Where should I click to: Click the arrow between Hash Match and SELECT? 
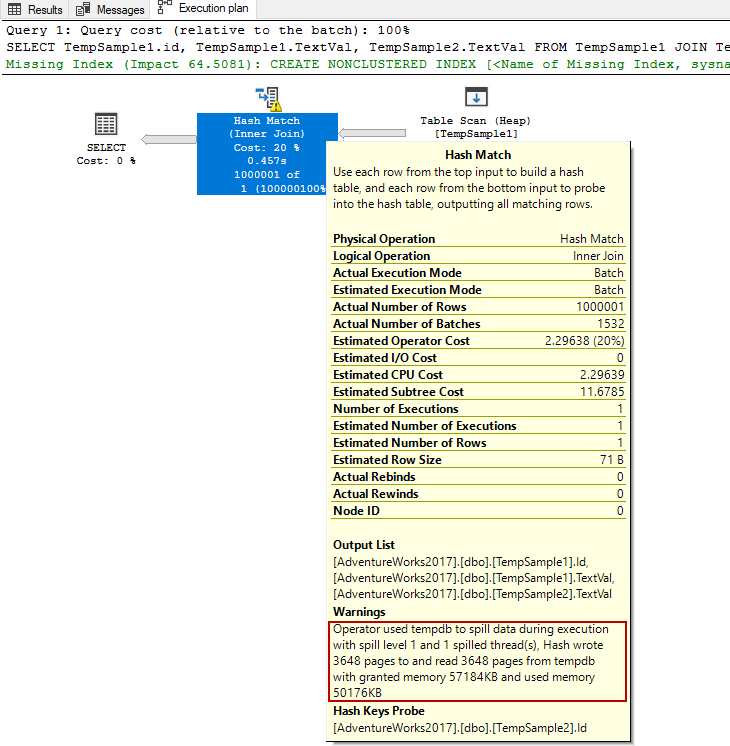169,139
